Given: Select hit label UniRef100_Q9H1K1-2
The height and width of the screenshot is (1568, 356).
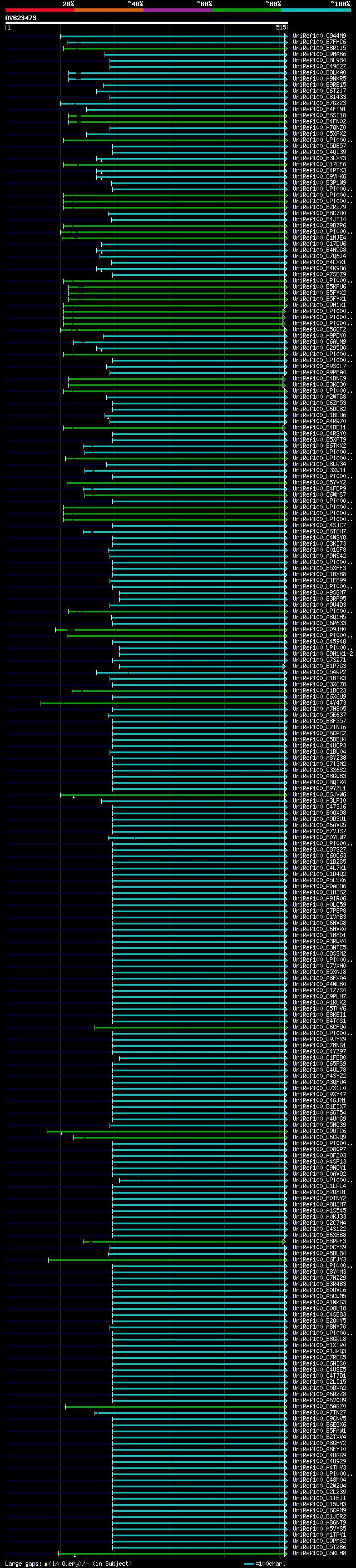Looking at the screenshot, I should 323,654.
